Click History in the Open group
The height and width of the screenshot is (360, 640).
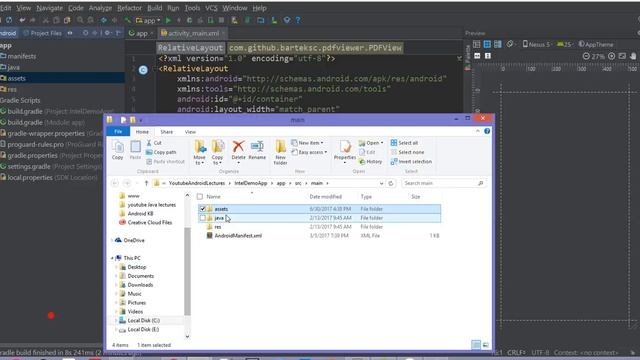(370, 162)
